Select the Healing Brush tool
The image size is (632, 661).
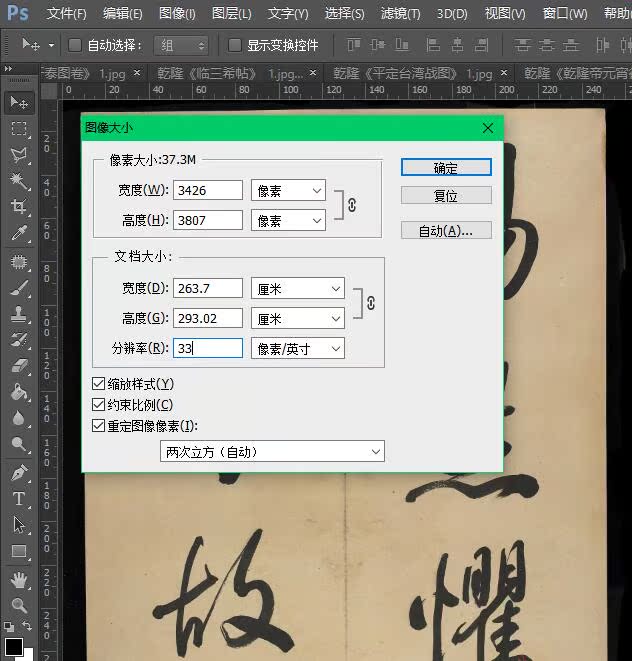(19, 262)
